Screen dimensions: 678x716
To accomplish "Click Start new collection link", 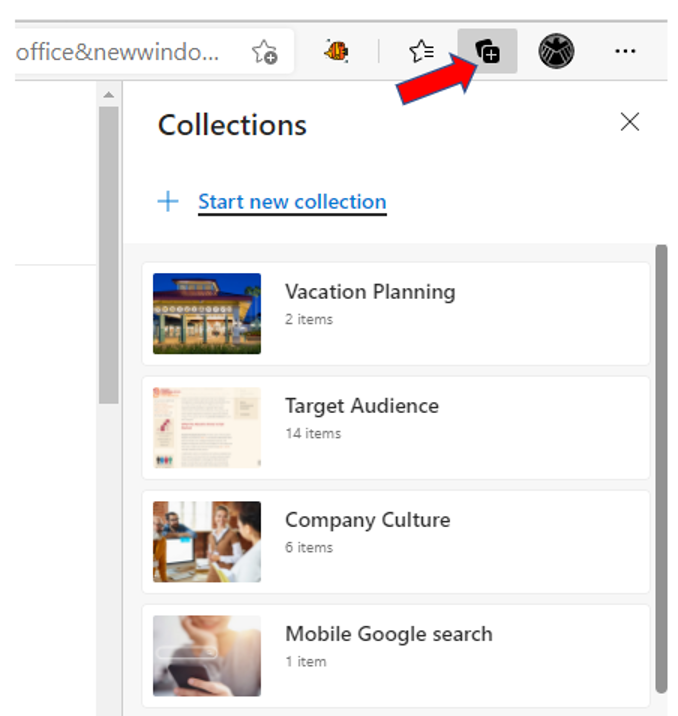I will [x=292, y=202].
